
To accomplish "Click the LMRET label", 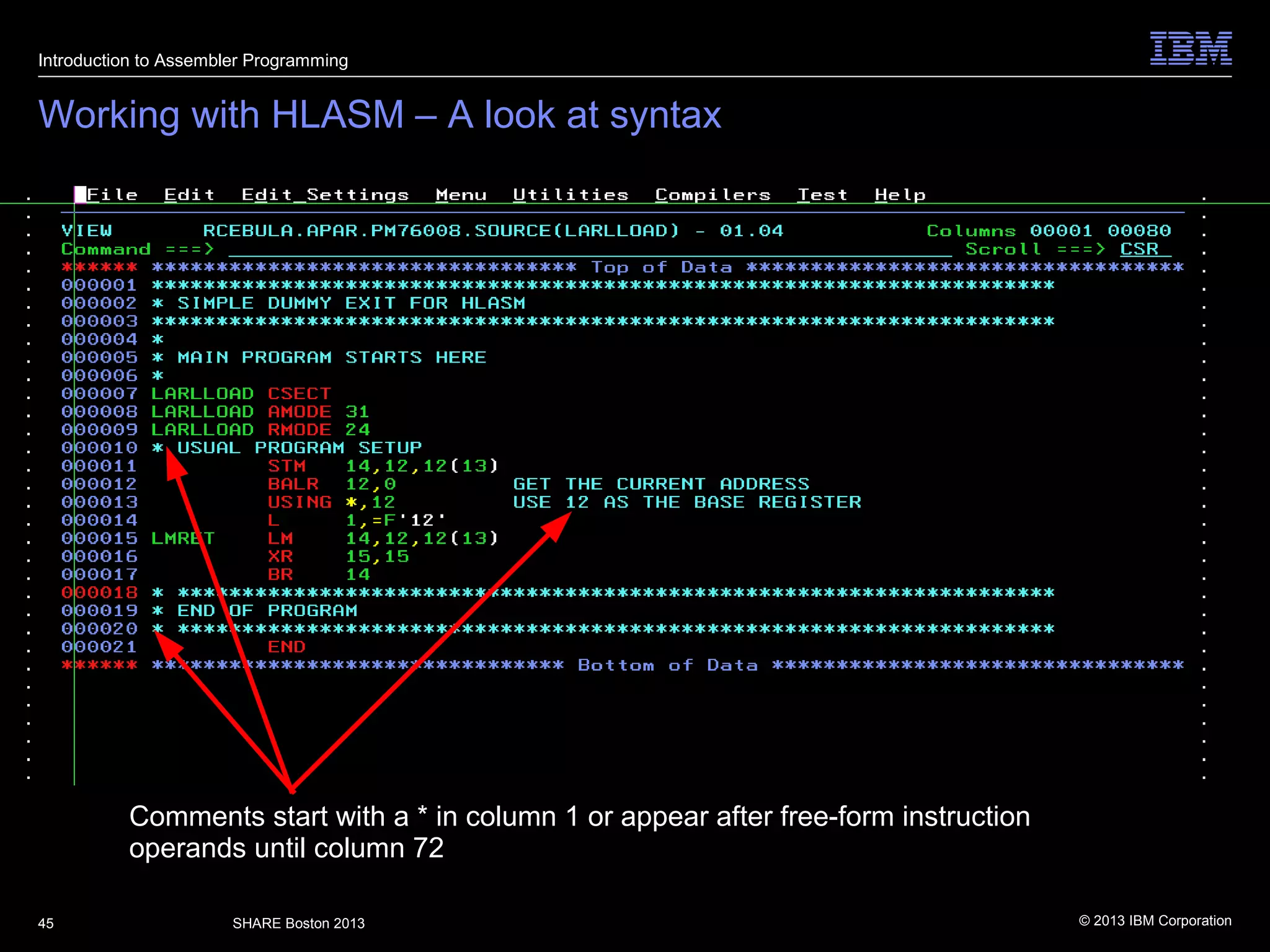I will point(183,538).
